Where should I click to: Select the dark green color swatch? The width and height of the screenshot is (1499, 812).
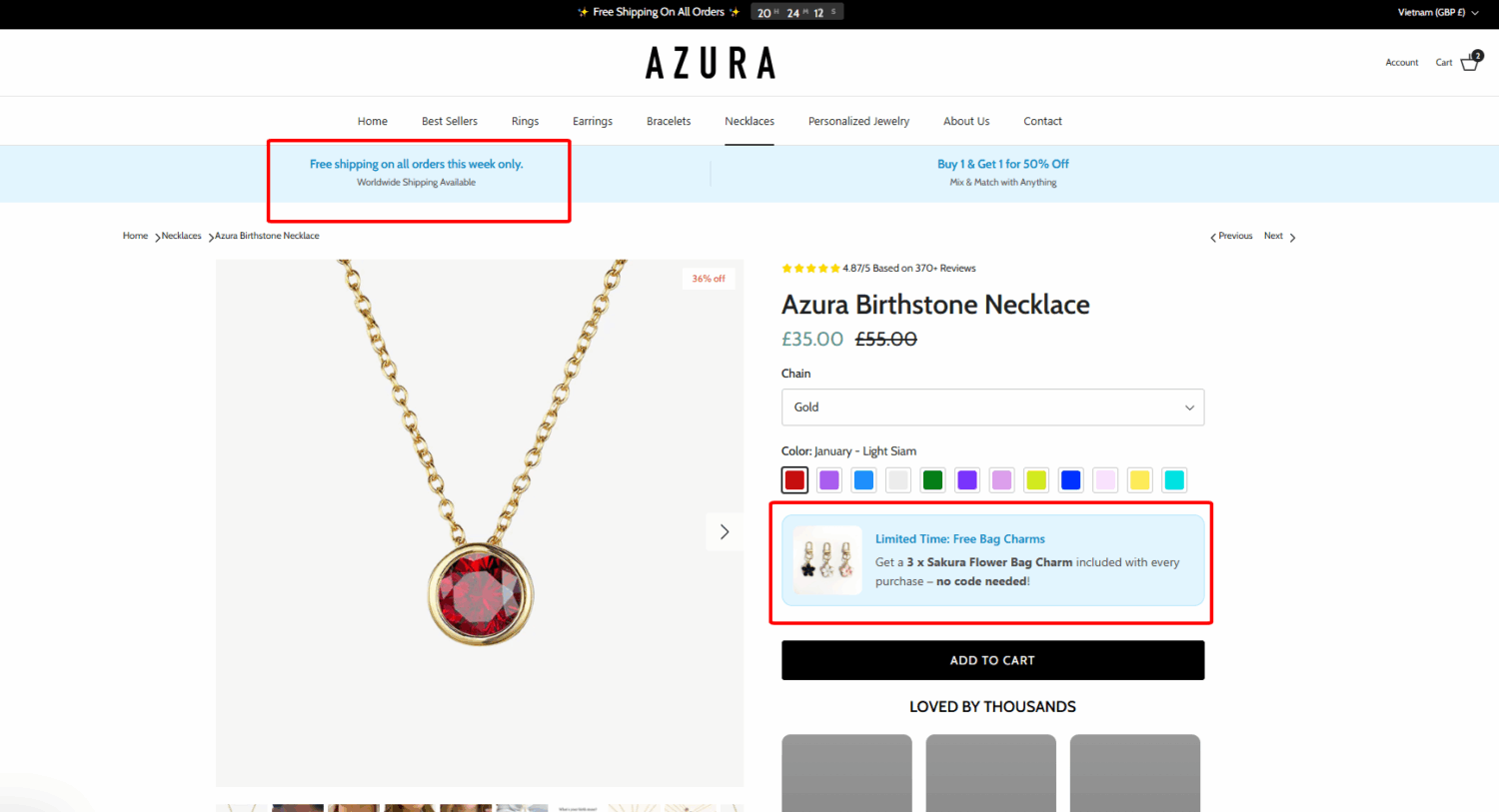click(x=932, y=480)
